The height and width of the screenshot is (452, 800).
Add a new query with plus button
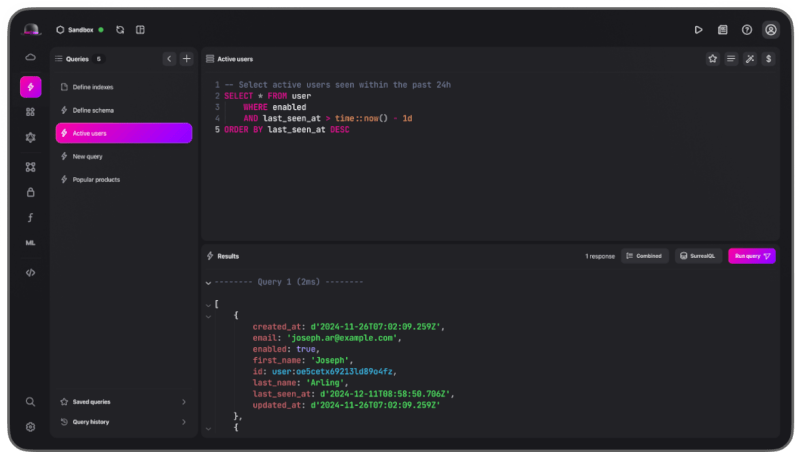(186, 59)
